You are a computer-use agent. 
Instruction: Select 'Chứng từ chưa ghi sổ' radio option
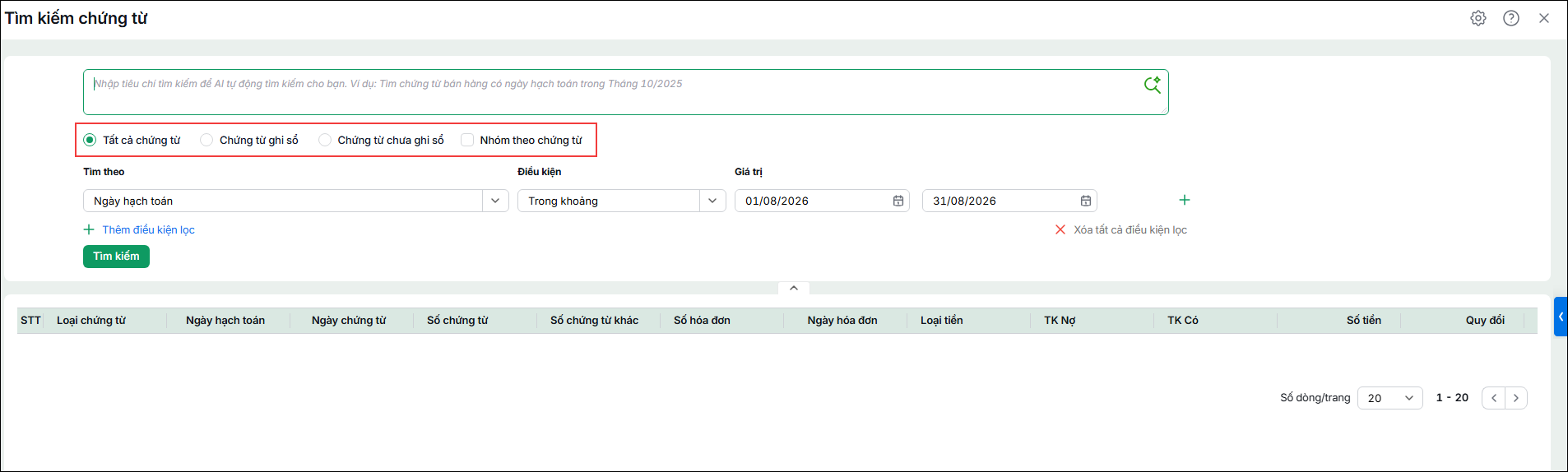coord(325,140)
